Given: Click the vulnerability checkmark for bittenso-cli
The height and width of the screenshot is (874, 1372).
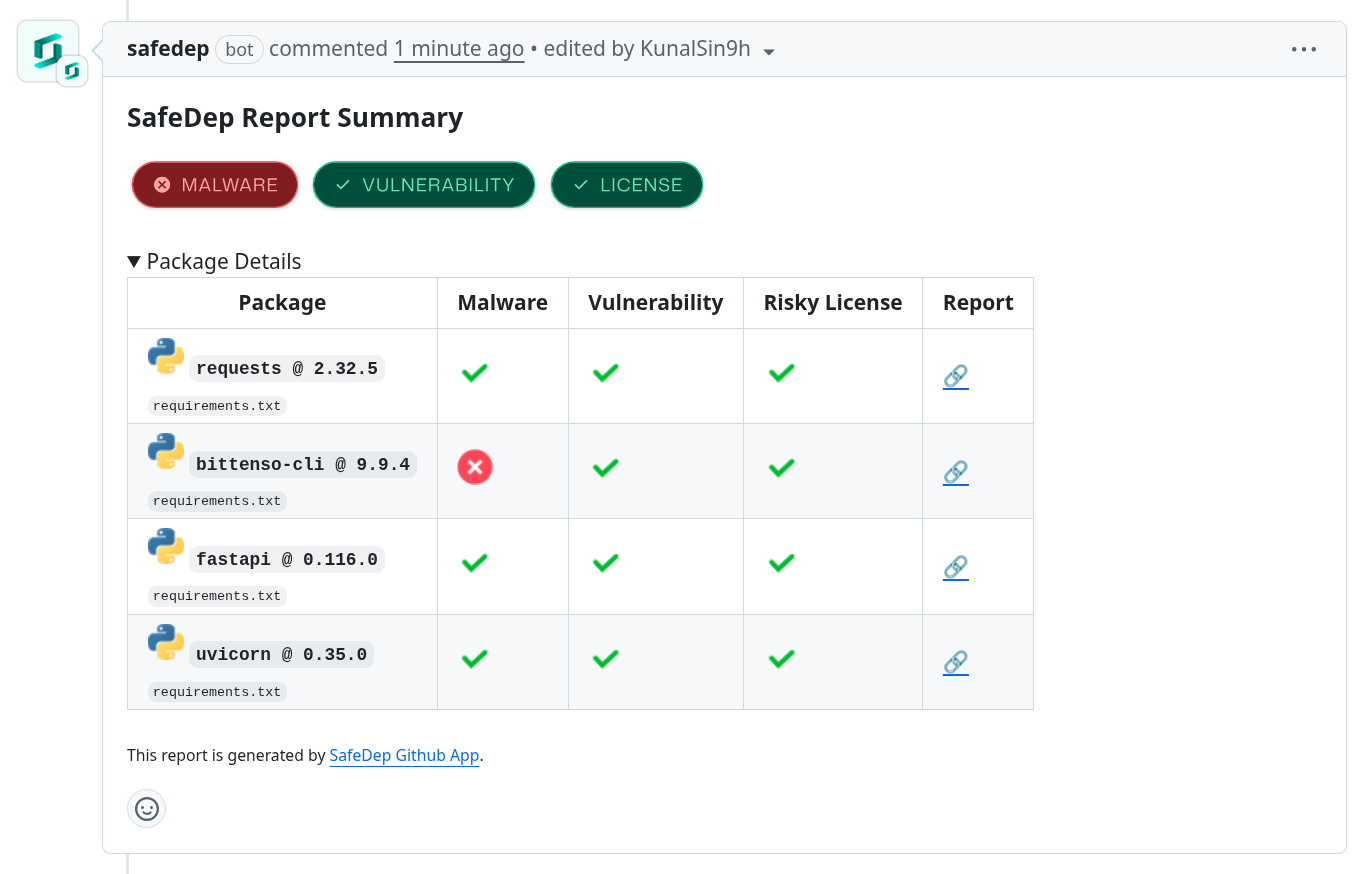Looking at the screenshot, I should [x=605, y=468].
